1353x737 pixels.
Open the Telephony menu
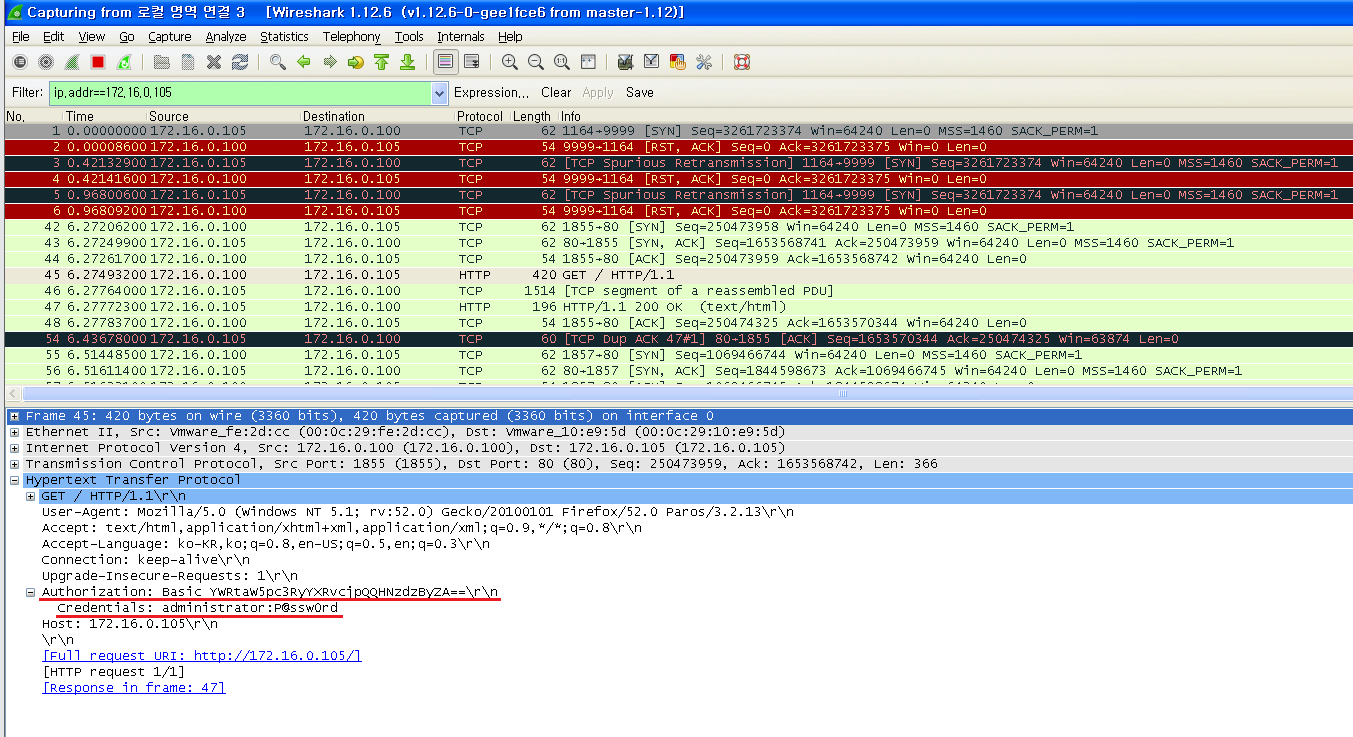click(x=352, y=36)
